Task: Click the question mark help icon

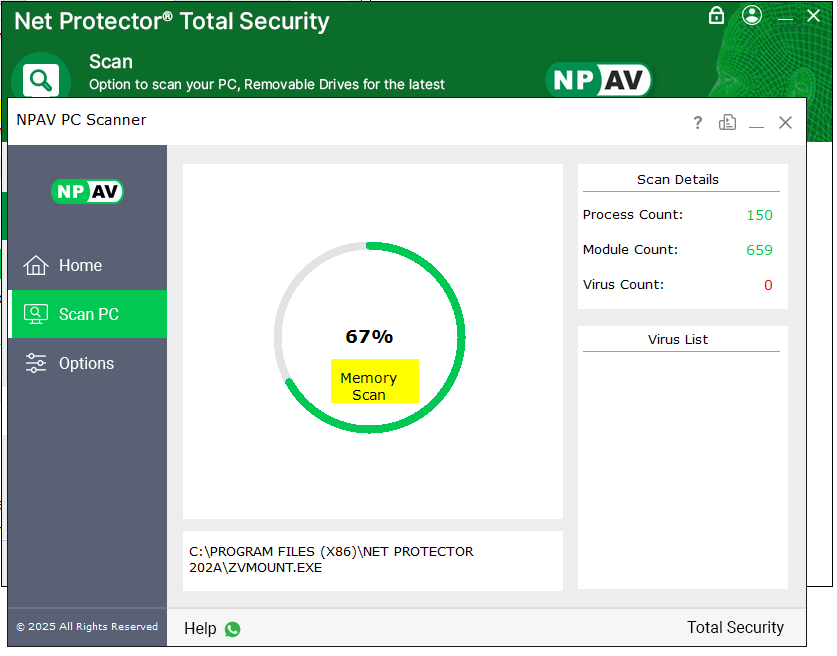Action: click(698, 122)
